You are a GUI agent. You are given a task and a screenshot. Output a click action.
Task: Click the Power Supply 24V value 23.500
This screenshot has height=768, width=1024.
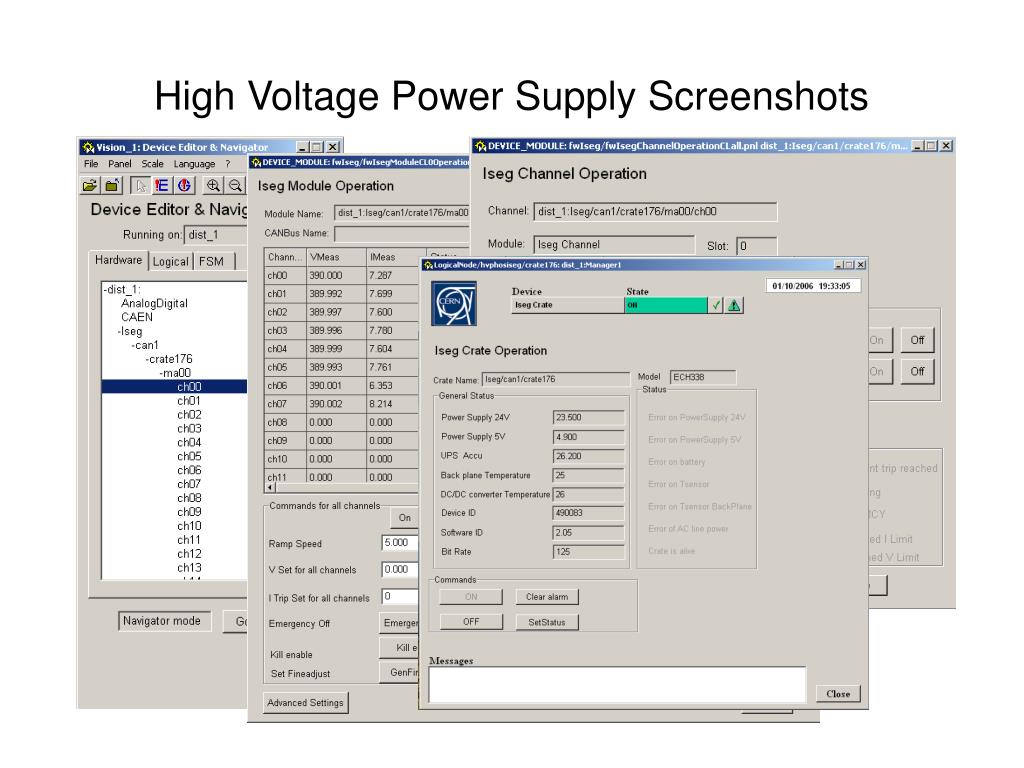[x=588, y=418]
